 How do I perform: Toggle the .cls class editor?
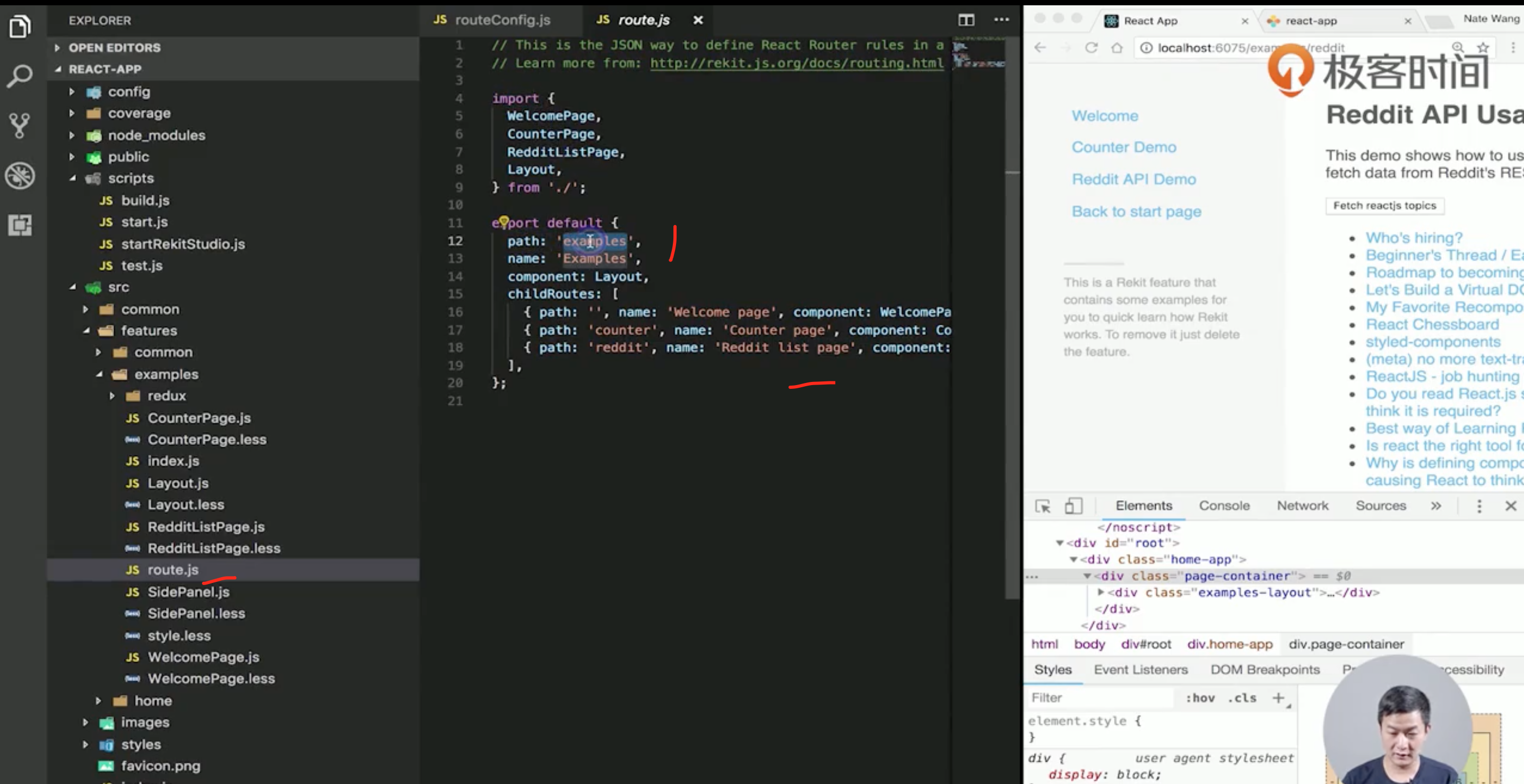coord(1242,698)
